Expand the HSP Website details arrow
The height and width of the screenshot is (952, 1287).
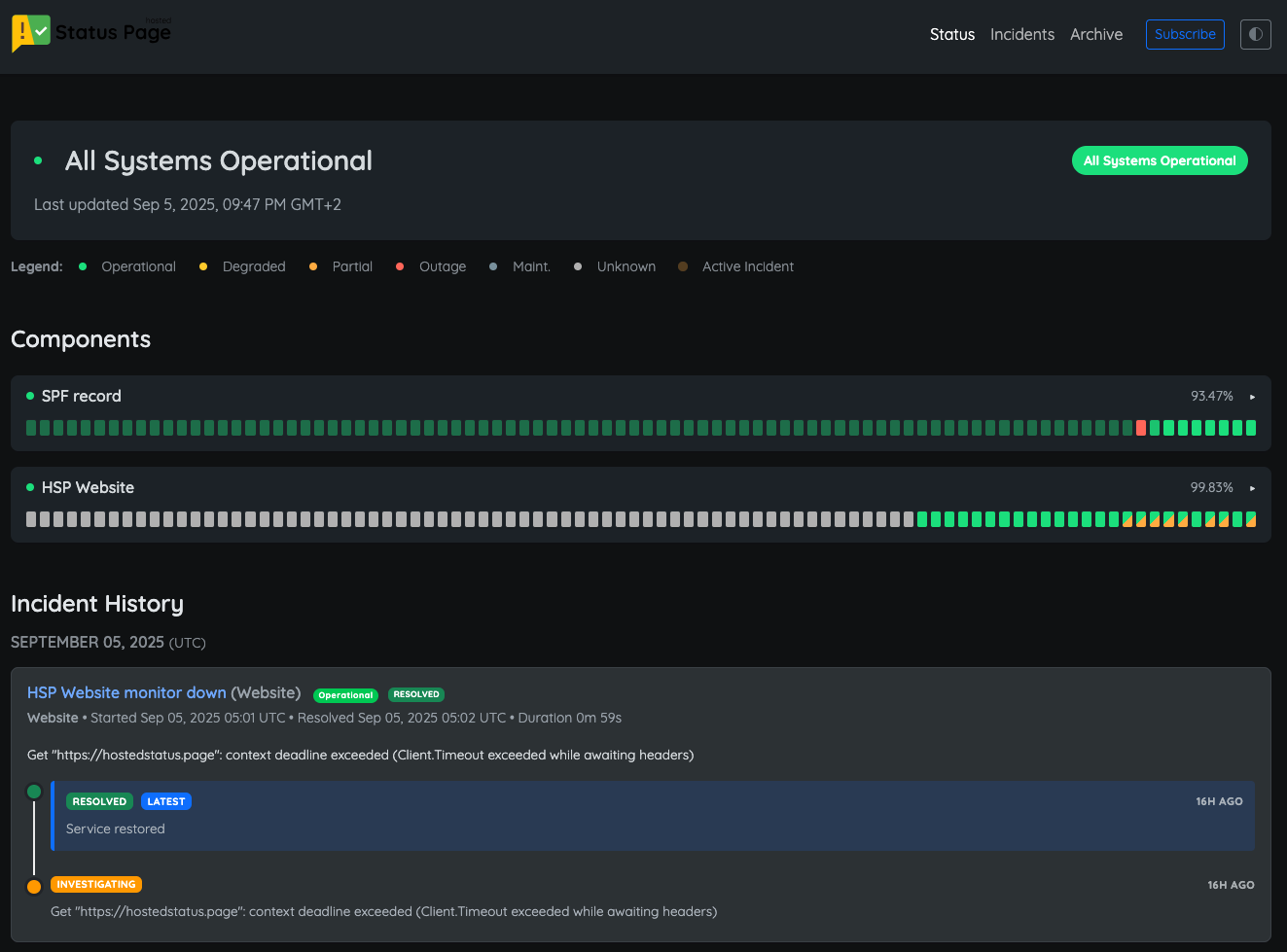tap(1252, 488)
